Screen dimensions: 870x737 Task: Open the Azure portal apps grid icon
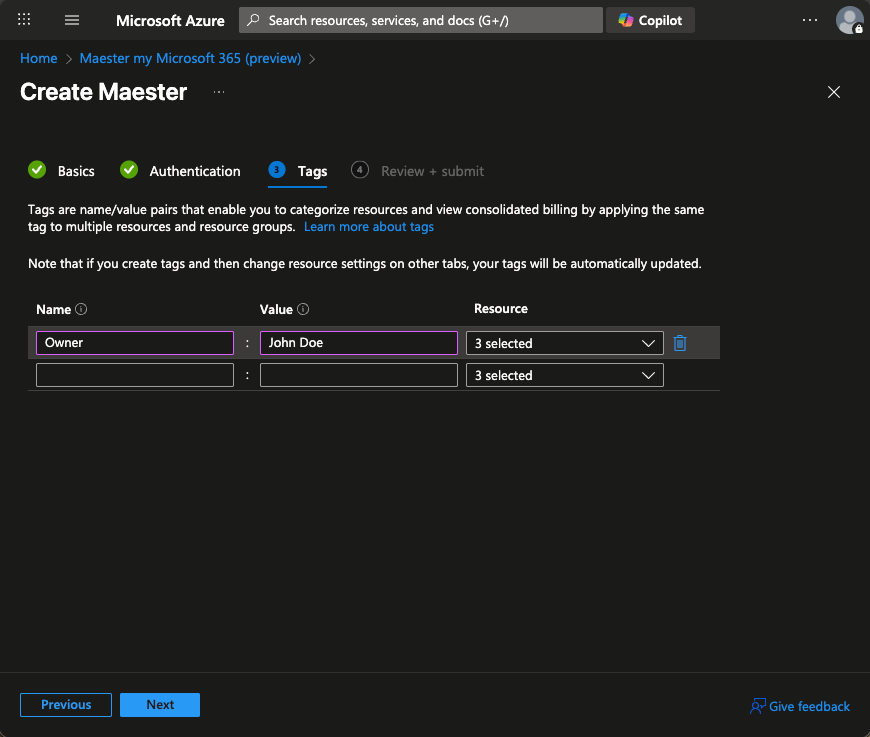[25, 20]
